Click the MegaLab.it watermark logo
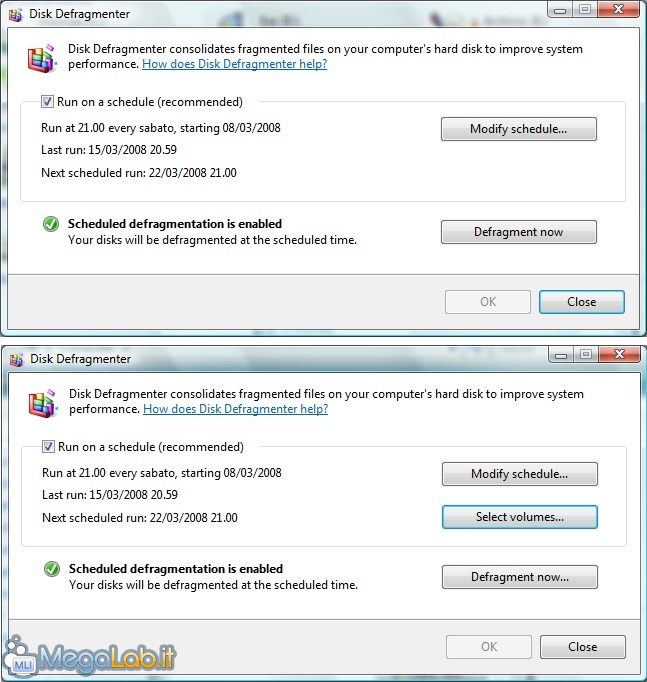 pyautogui.click(x=89, y=655)
